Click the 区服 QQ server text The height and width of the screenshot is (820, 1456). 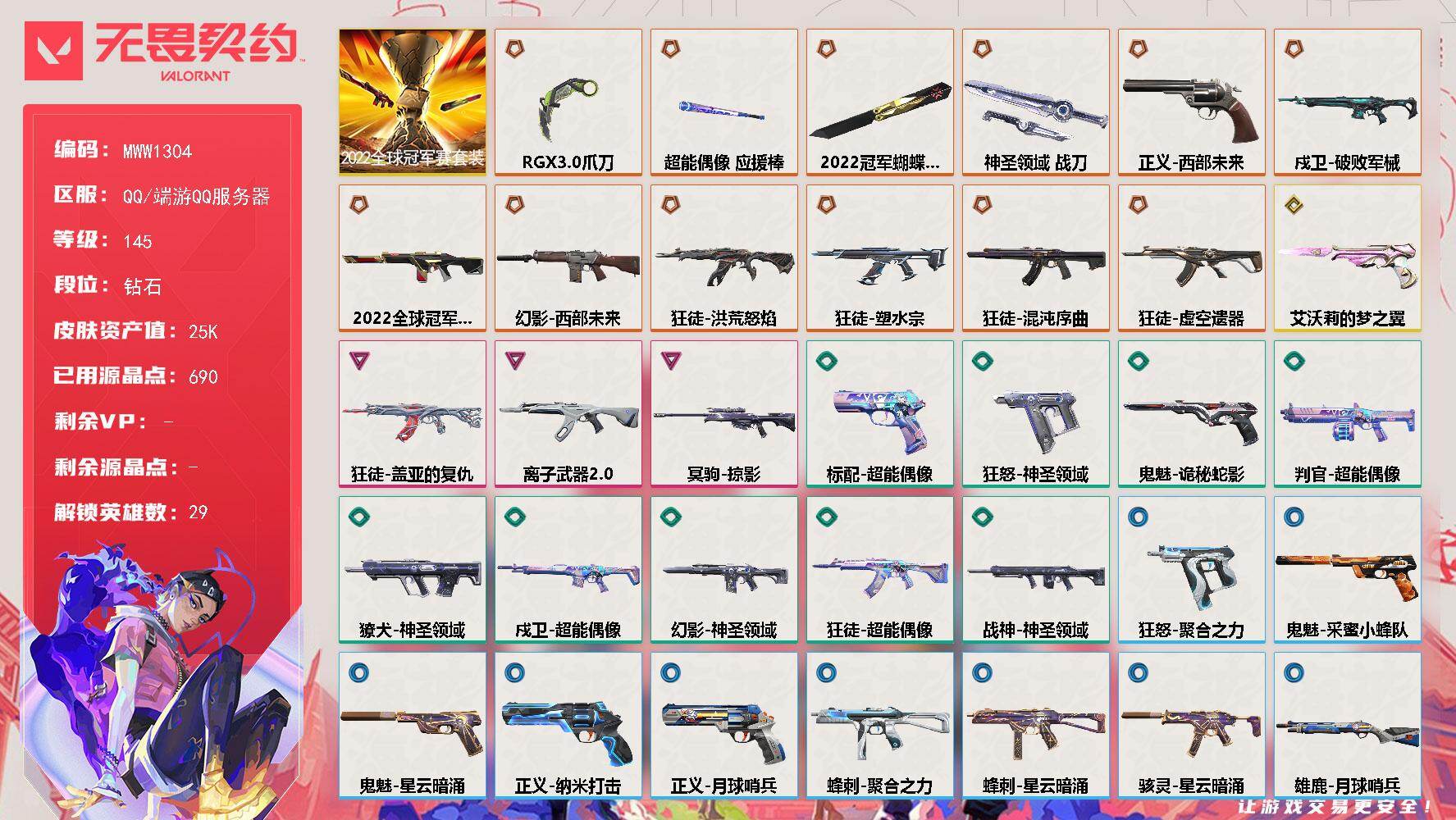[x=196, y=196]
